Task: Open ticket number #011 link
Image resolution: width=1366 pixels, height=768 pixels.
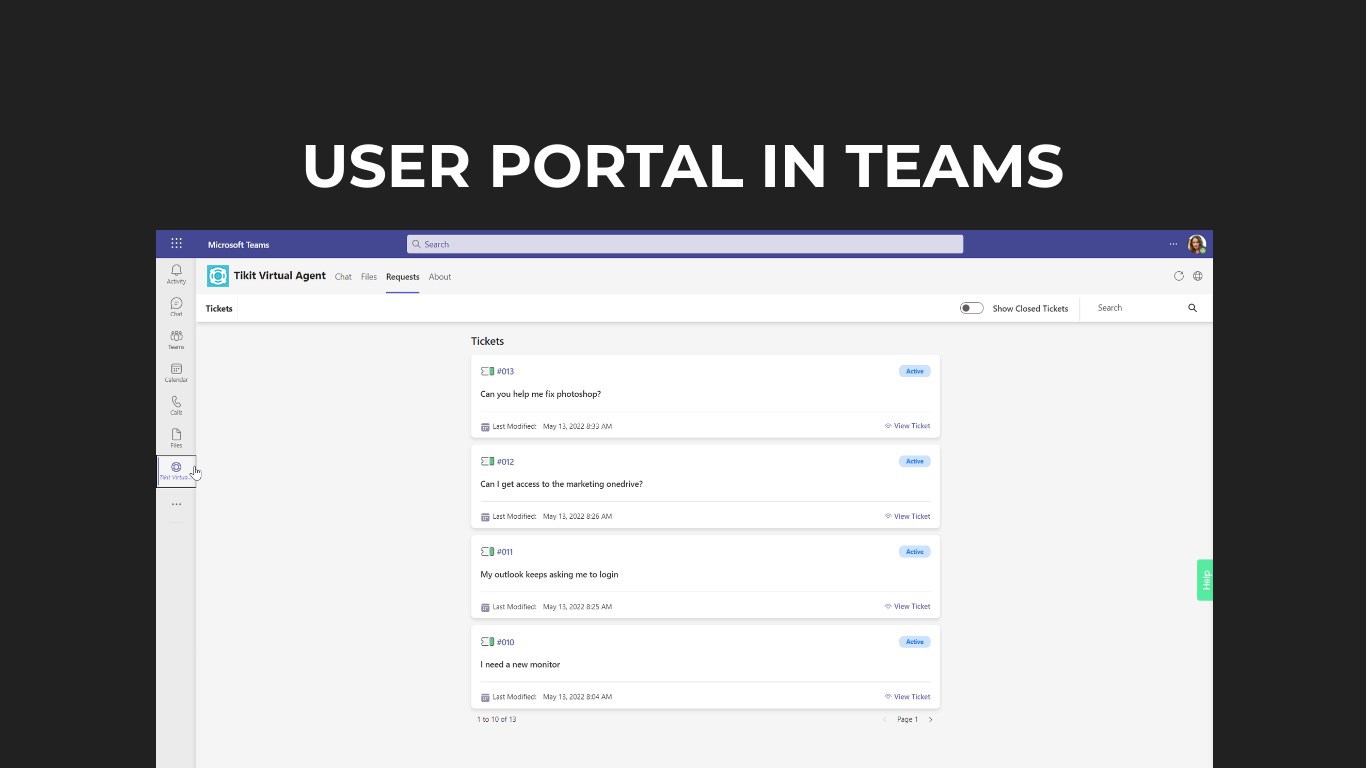Action: coord(505,551)
